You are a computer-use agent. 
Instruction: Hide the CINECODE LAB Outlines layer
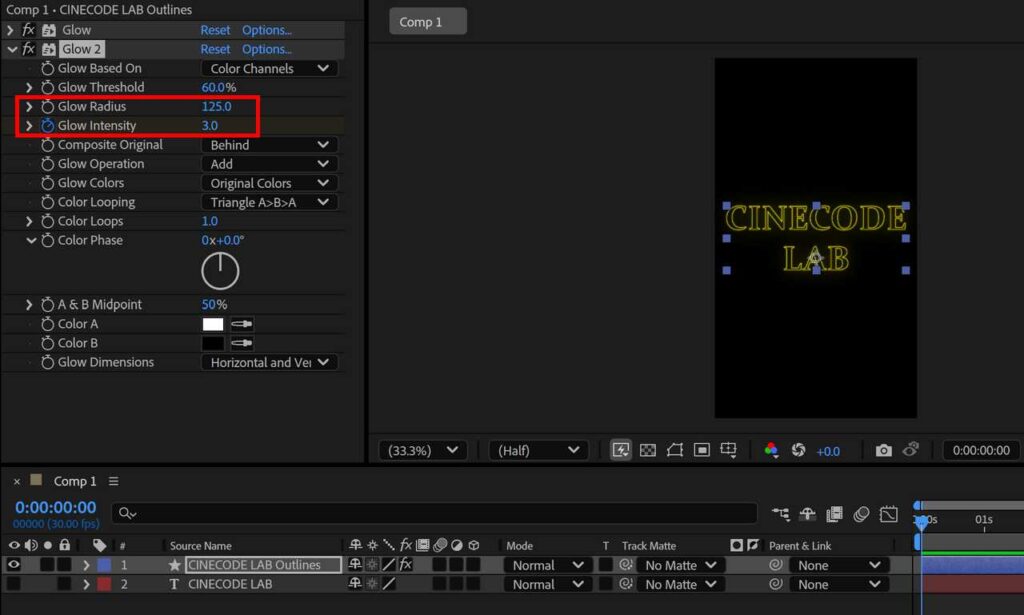pos(13,564)
